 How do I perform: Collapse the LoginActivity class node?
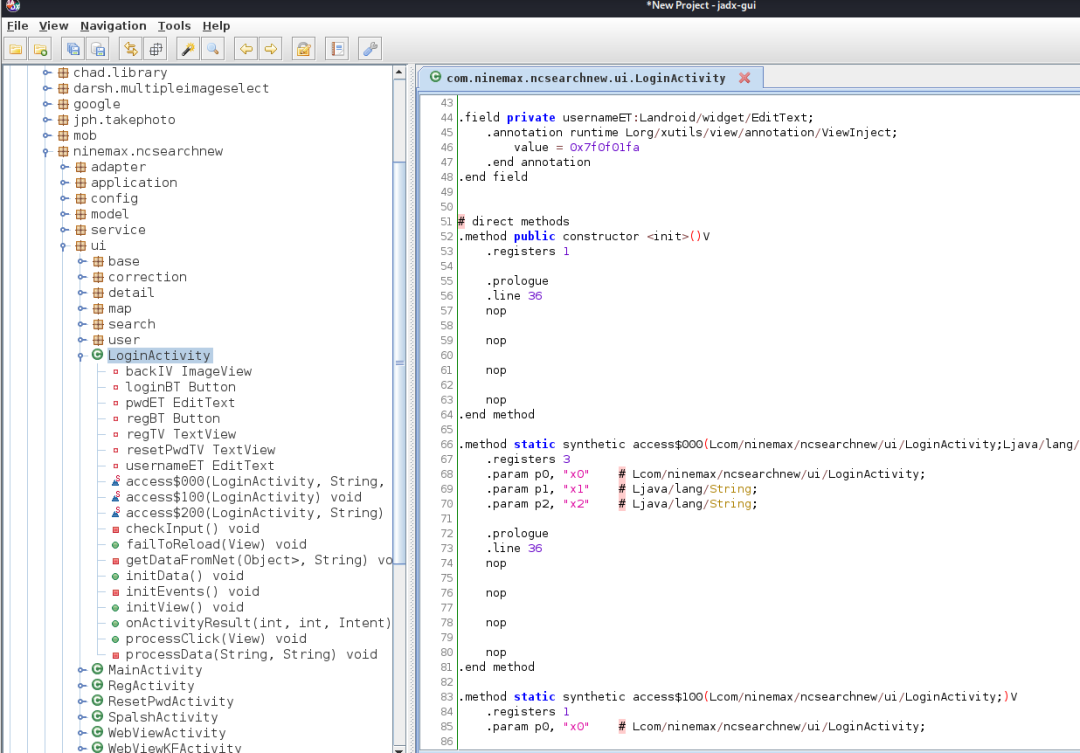click(82, 356)
